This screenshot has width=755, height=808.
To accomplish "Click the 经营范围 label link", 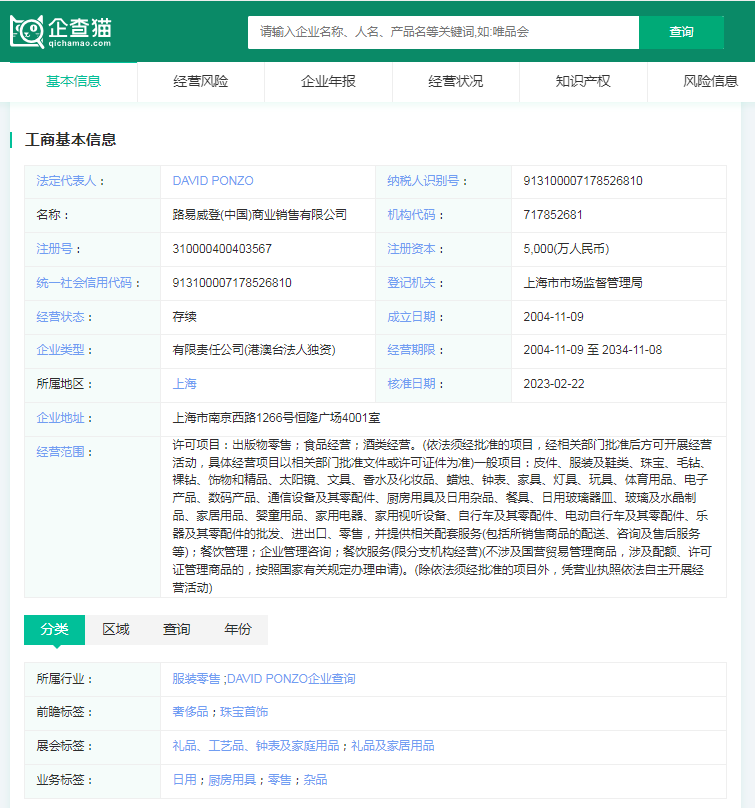I will click(60, 452).
